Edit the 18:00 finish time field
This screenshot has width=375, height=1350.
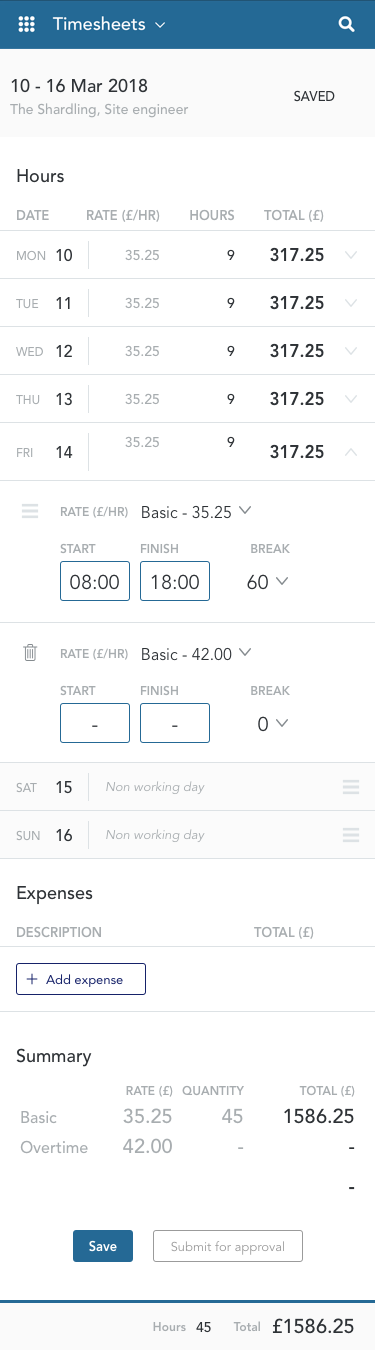click(x=175, y=581)
